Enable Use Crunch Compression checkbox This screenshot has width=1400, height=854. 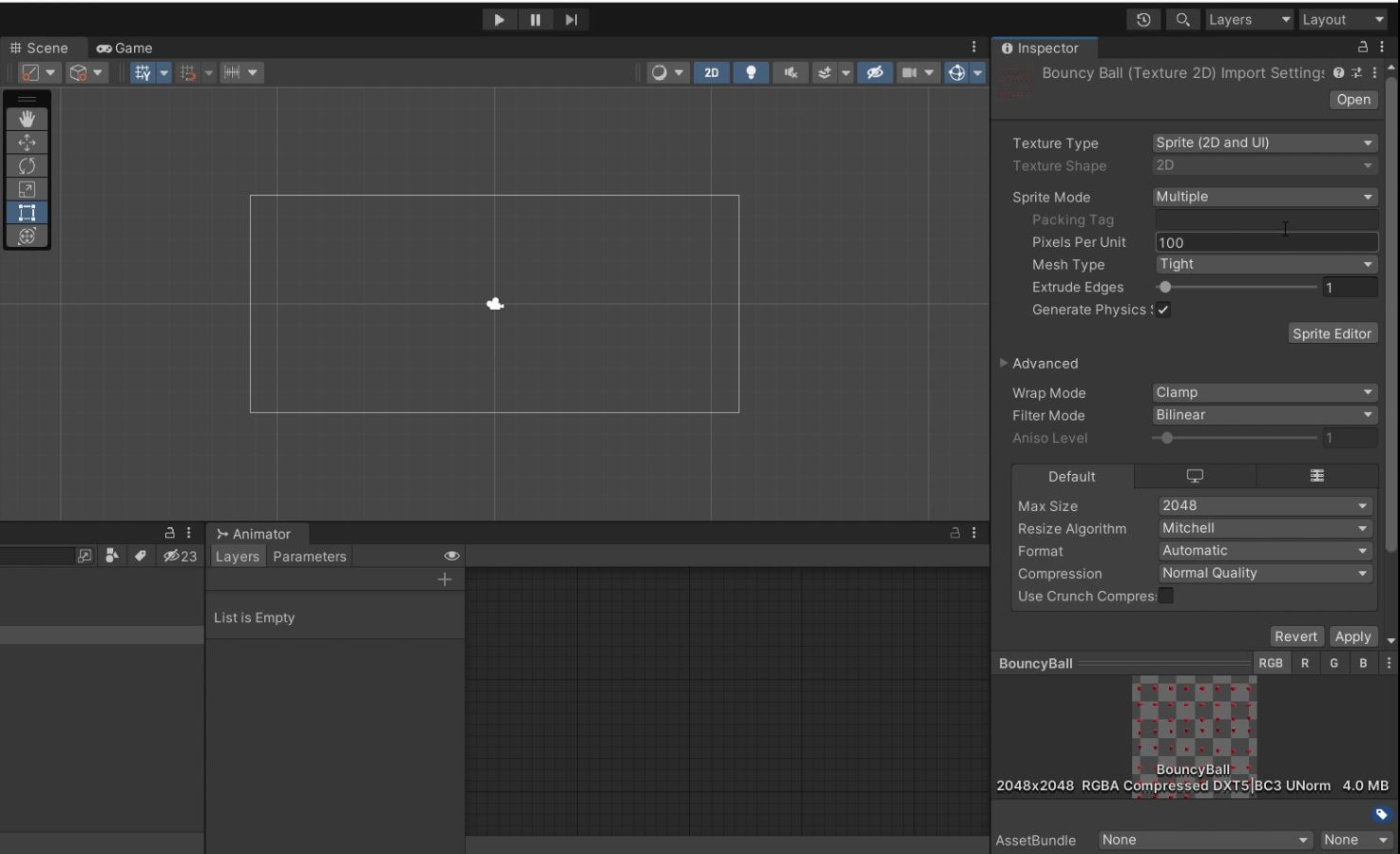pos(1166,597)
